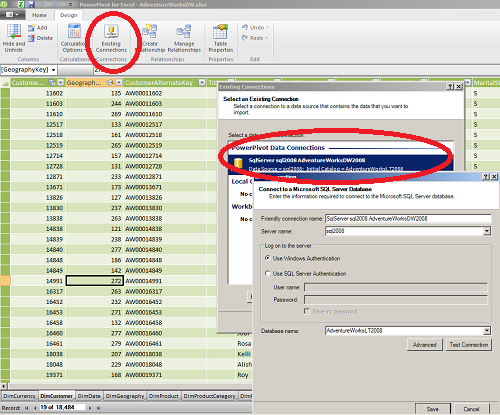Go to the last record
The image size is (500, 415).
point(98,408)
